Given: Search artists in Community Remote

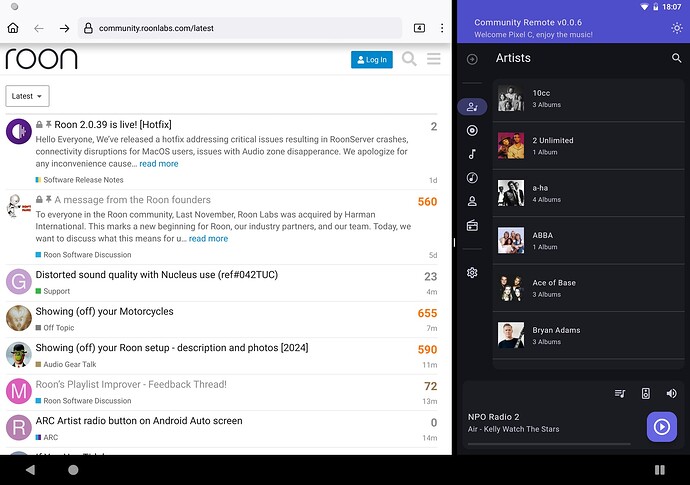Looking at the screenshot, I should pos(676,58).
